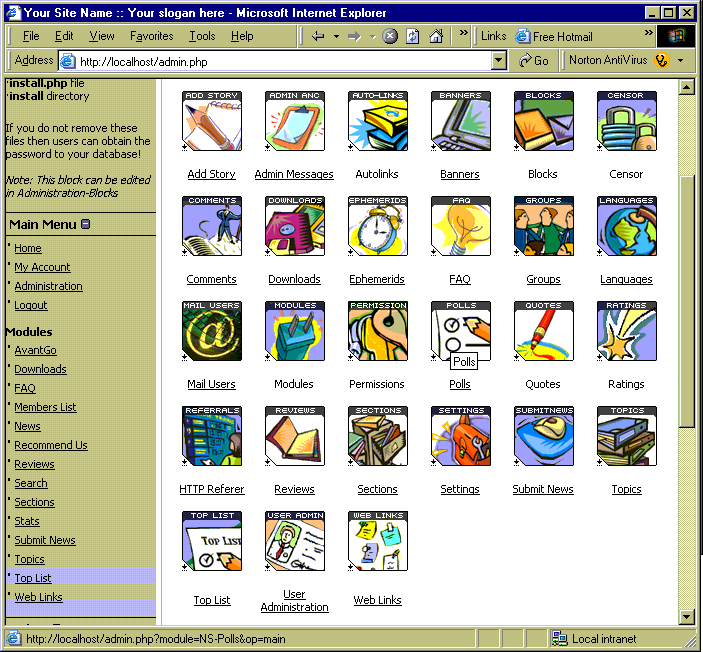Viewport: 703px width, 652px height.
Task: Click the Top List admin icon
Action: 212,542
